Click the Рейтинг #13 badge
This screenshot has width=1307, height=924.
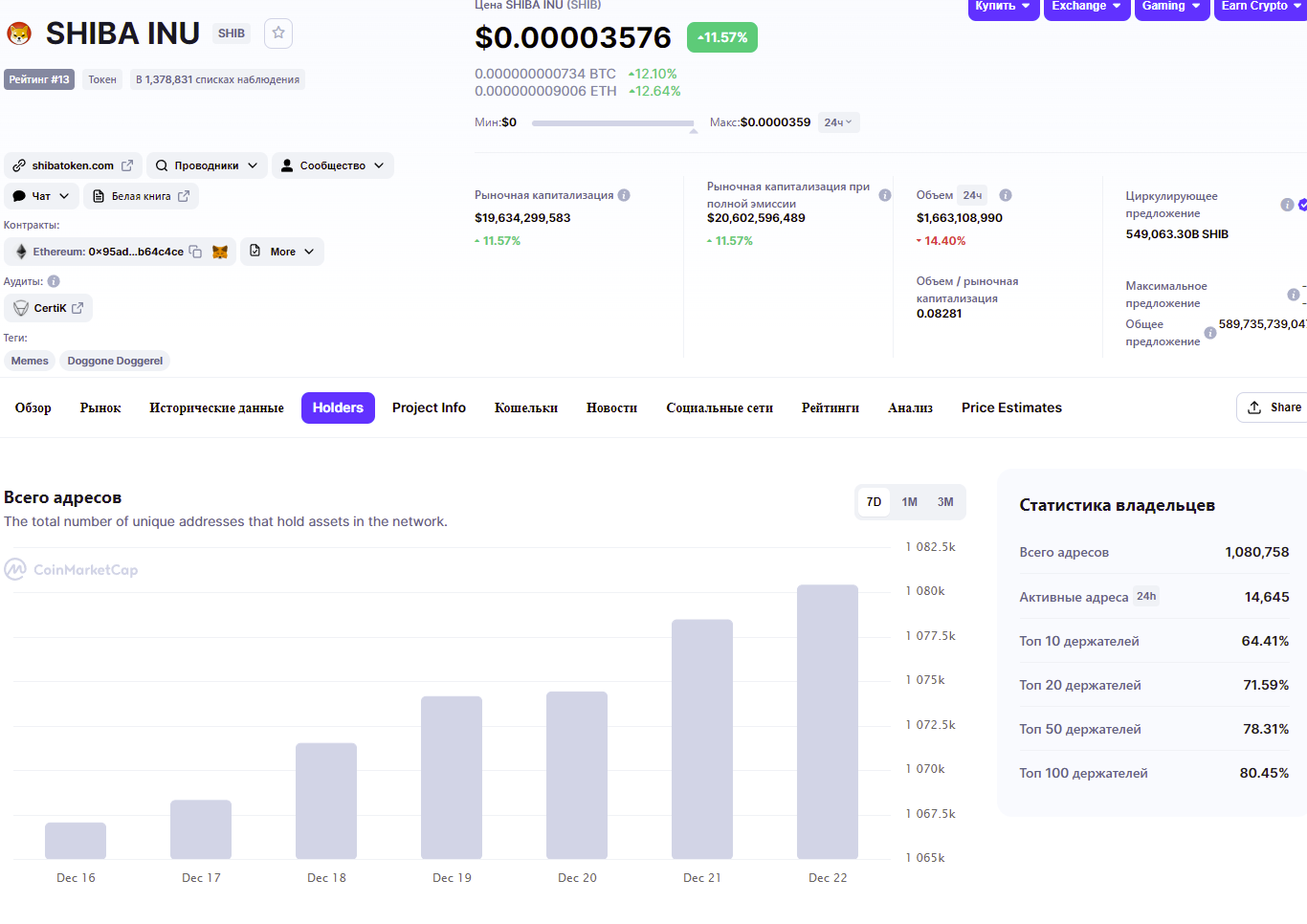coord(39,79)
